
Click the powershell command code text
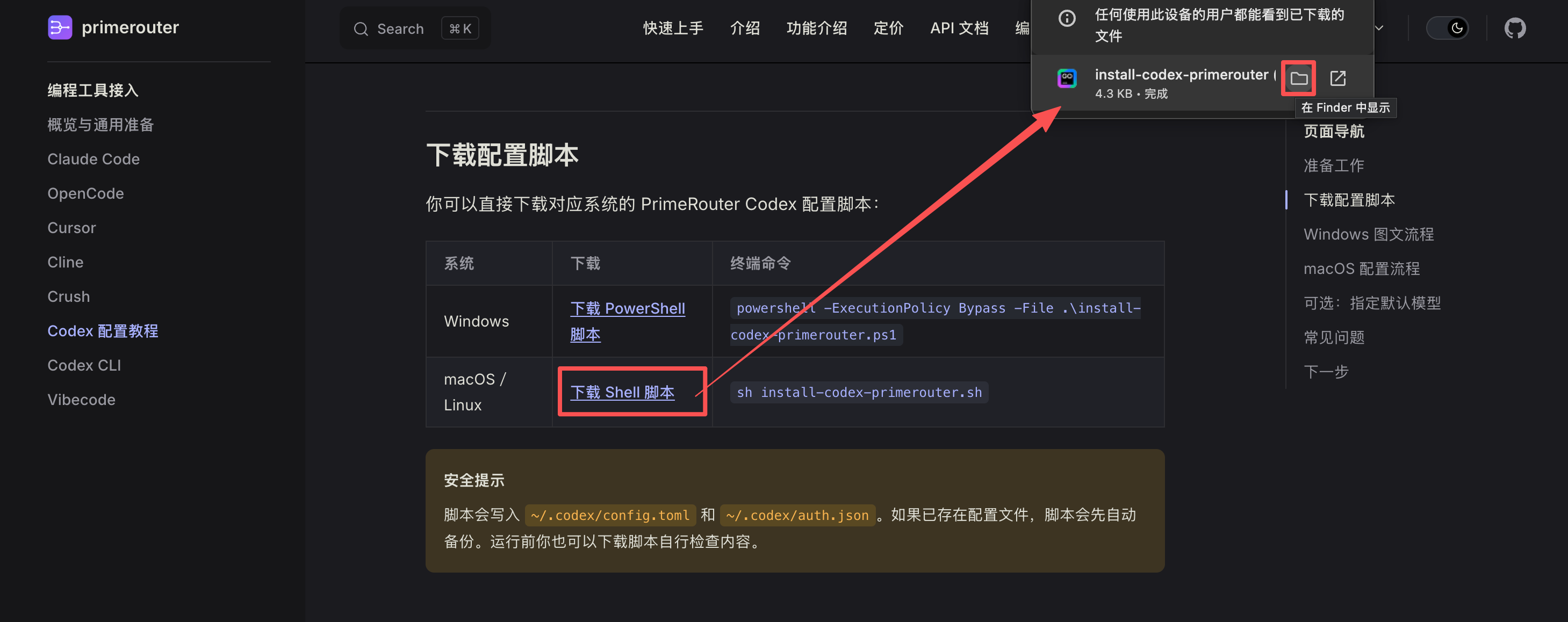(x=935, y=321)
